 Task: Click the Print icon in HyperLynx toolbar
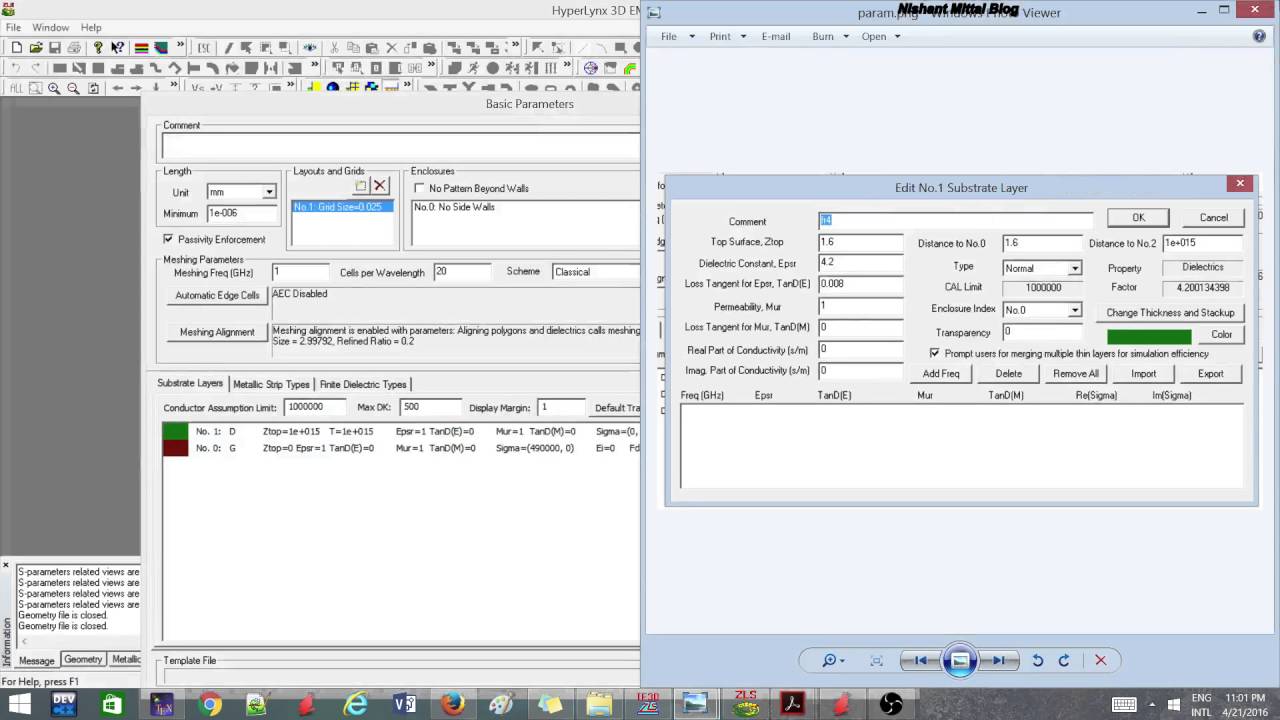[x=74, y=48]
